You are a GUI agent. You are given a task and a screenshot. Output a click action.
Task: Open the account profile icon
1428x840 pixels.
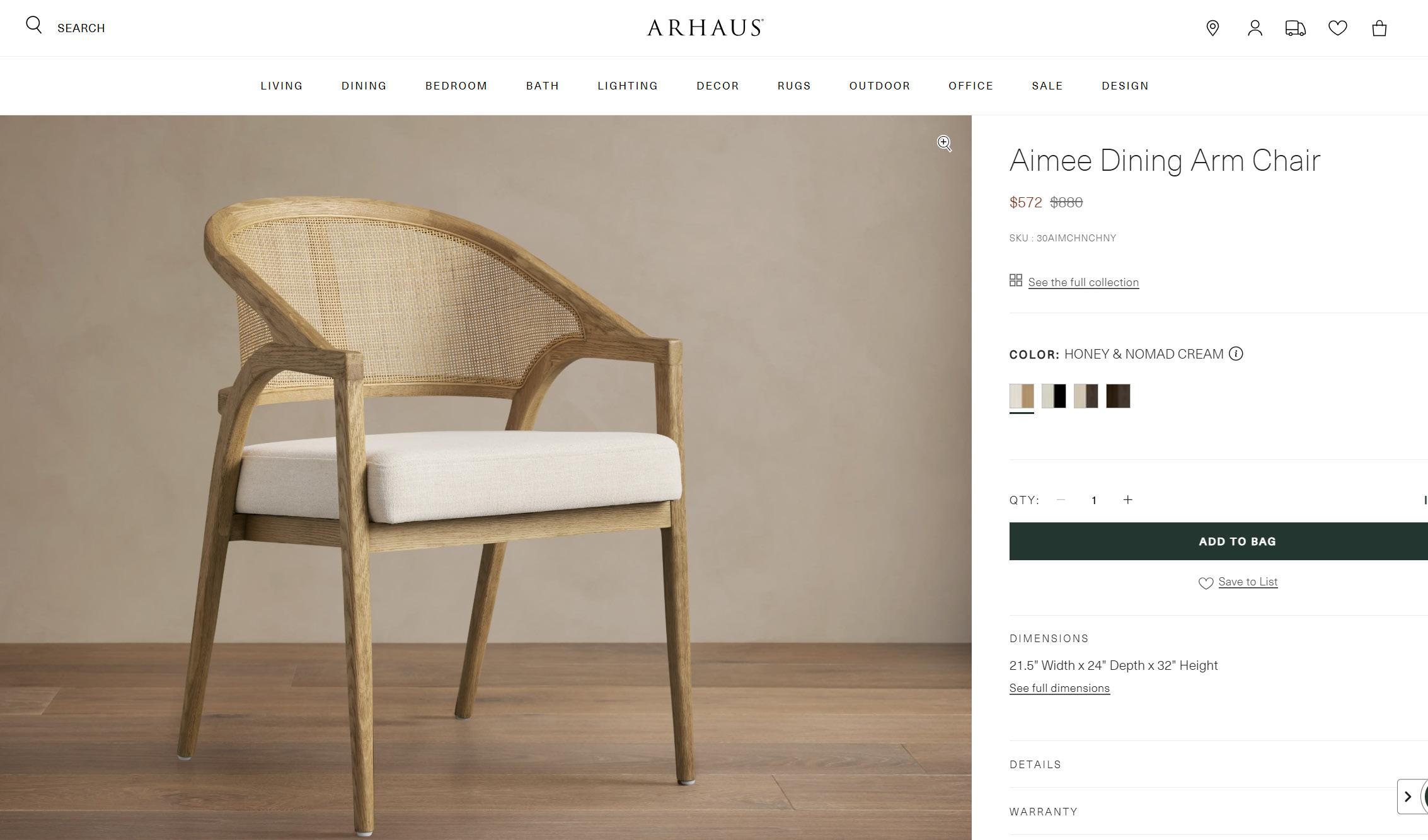point(1255,28)
